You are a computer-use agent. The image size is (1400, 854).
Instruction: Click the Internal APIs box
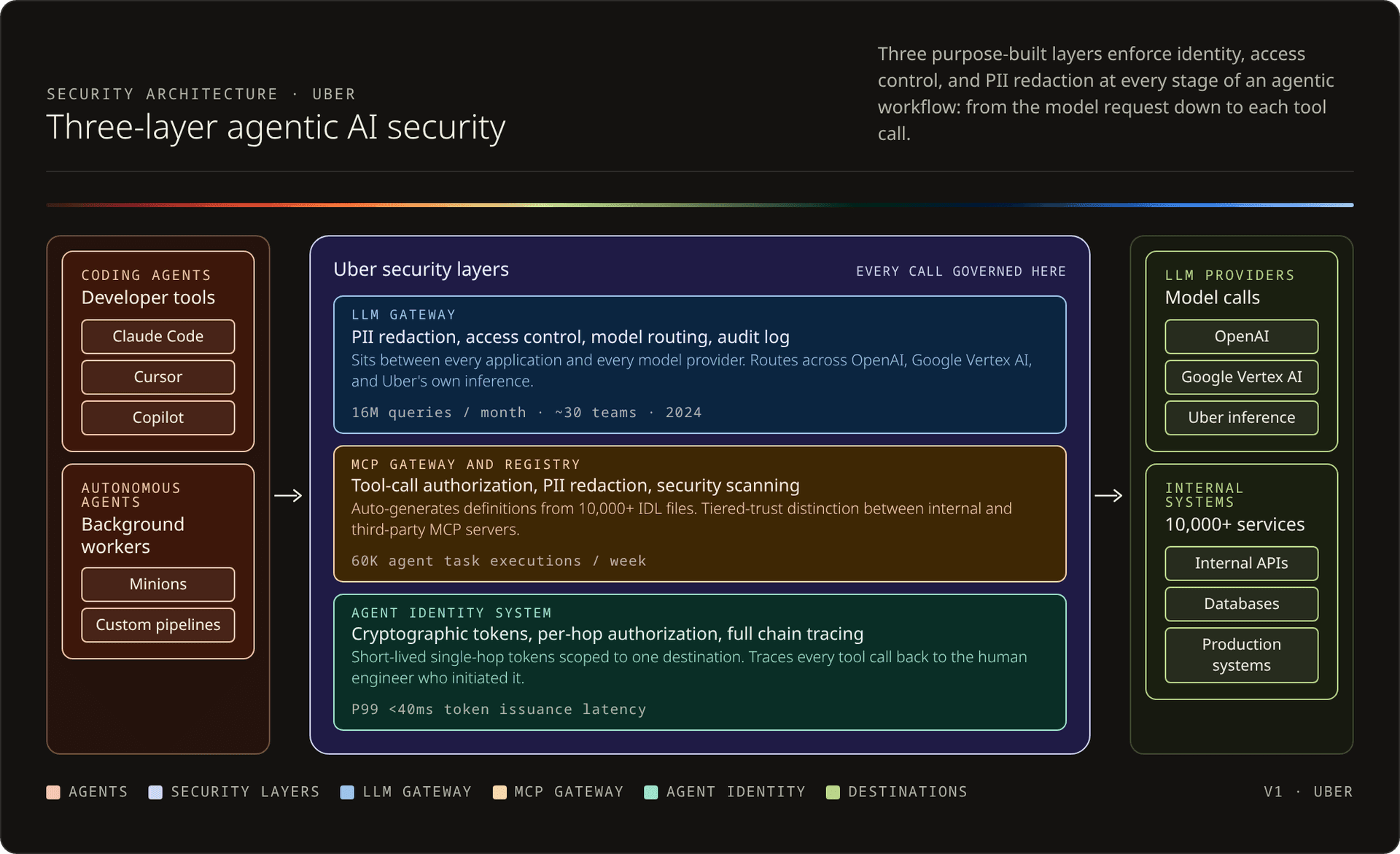click(x=1241, y=563)
